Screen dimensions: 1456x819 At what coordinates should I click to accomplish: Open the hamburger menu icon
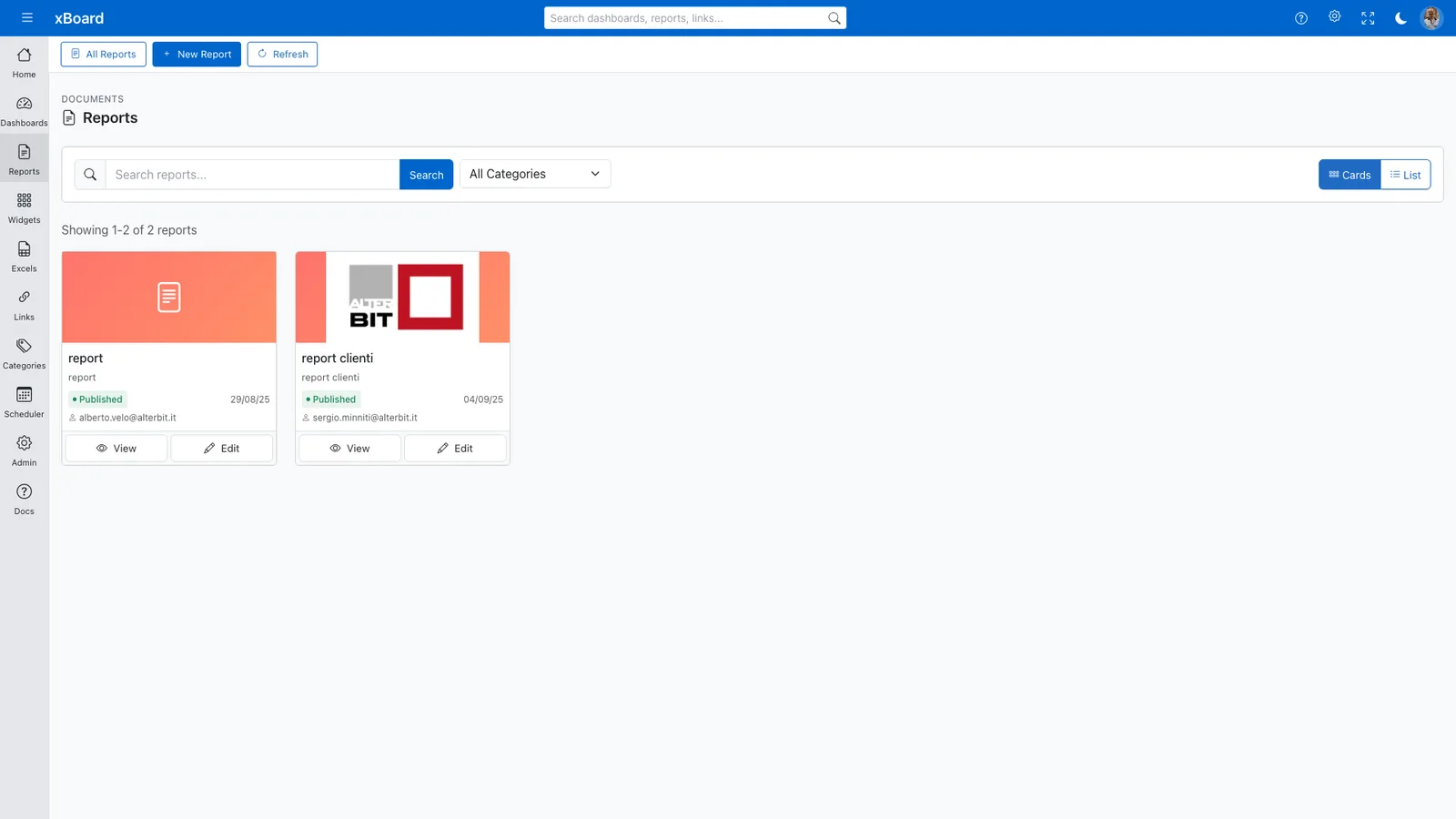27,18
